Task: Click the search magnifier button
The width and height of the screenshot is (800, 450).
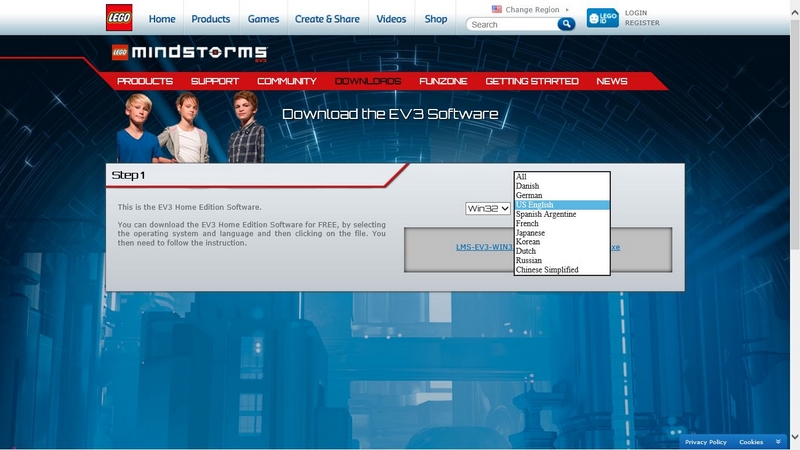Action: pyautogui.click(x=566, y=24)
